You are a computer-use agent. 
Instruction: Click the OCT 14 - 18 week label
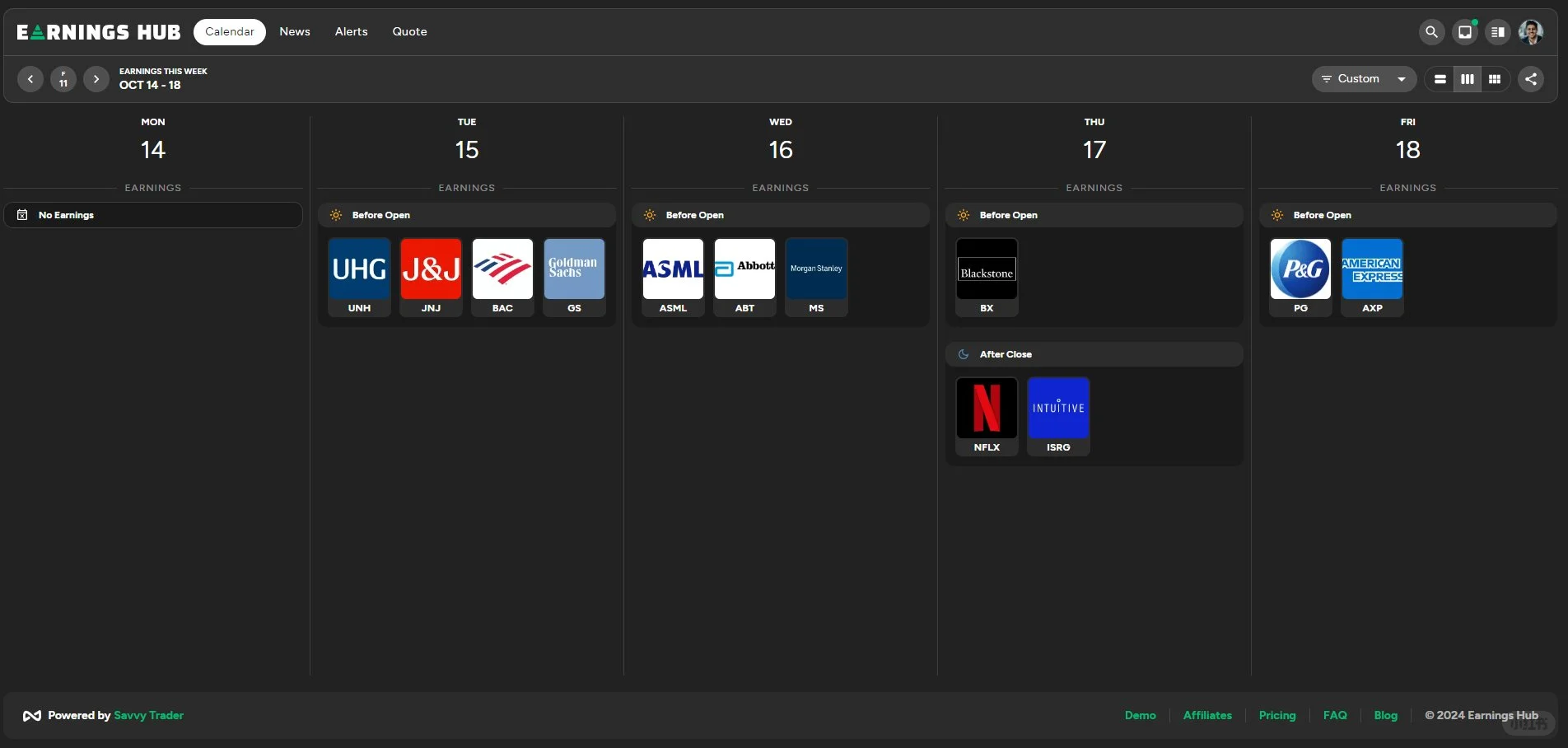coord(150,85)
